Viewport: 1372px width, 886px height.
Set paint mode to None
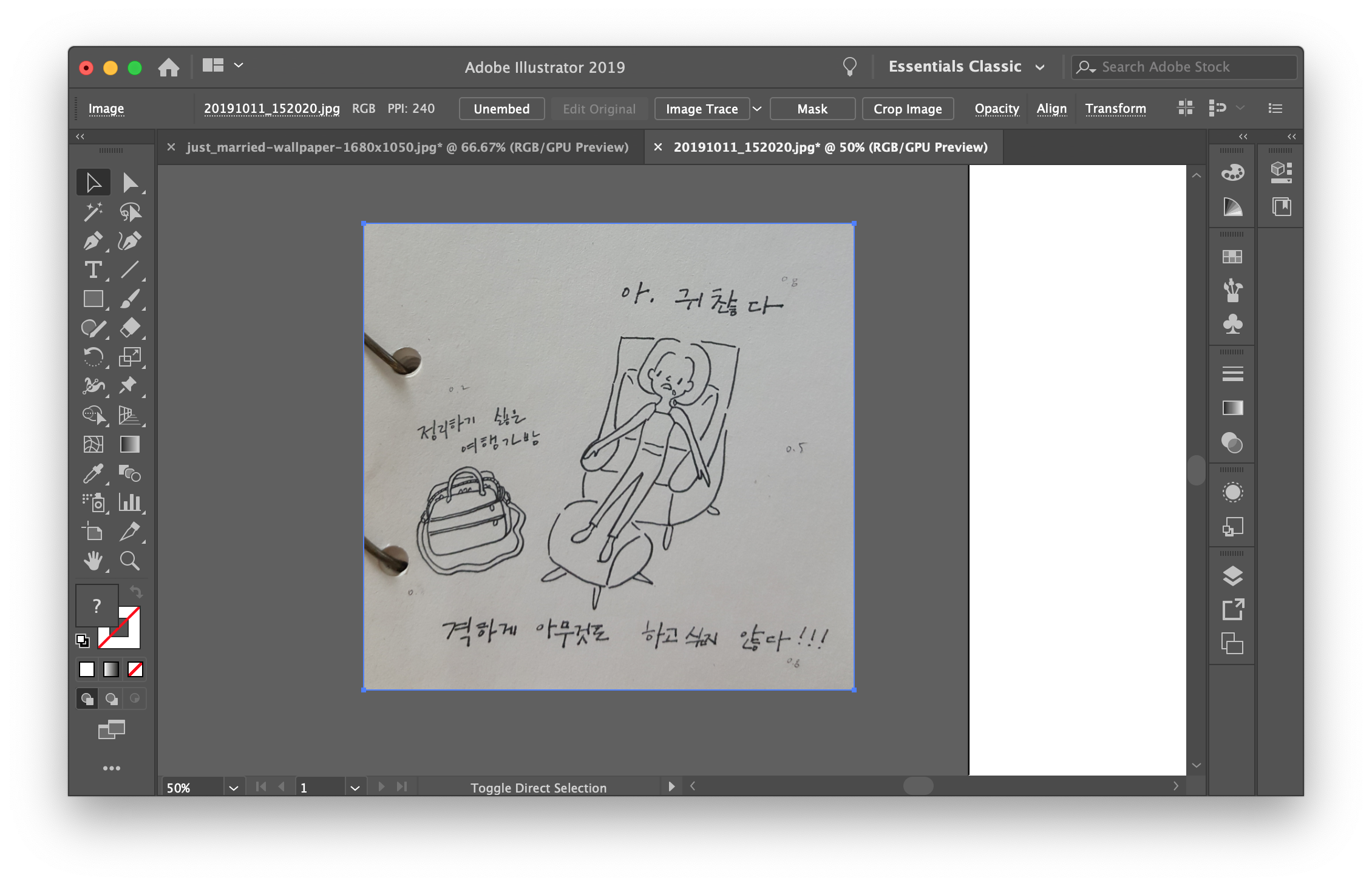135,669
